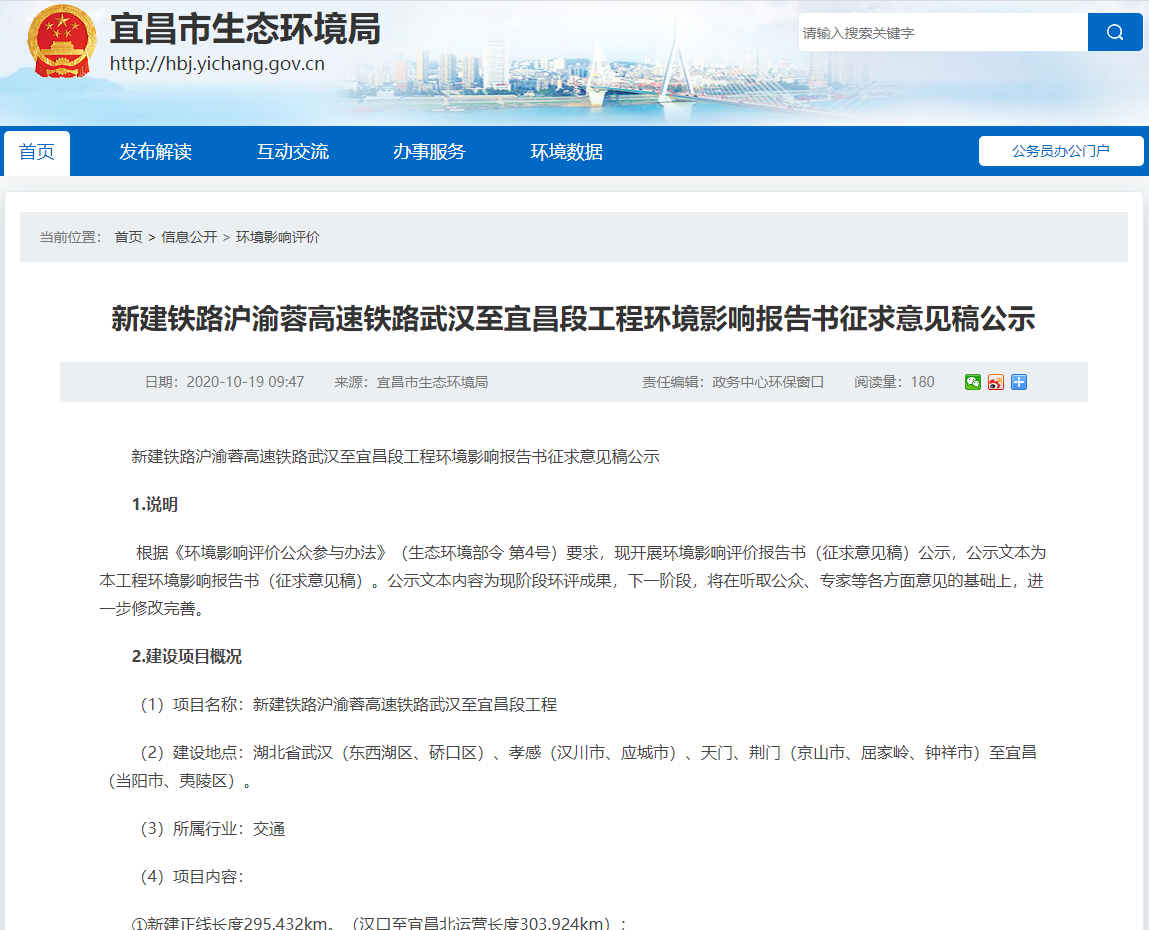The image size is (1149, 930).
Task: Click the 公务员办公门户 button
Action: coord(1060,151)
